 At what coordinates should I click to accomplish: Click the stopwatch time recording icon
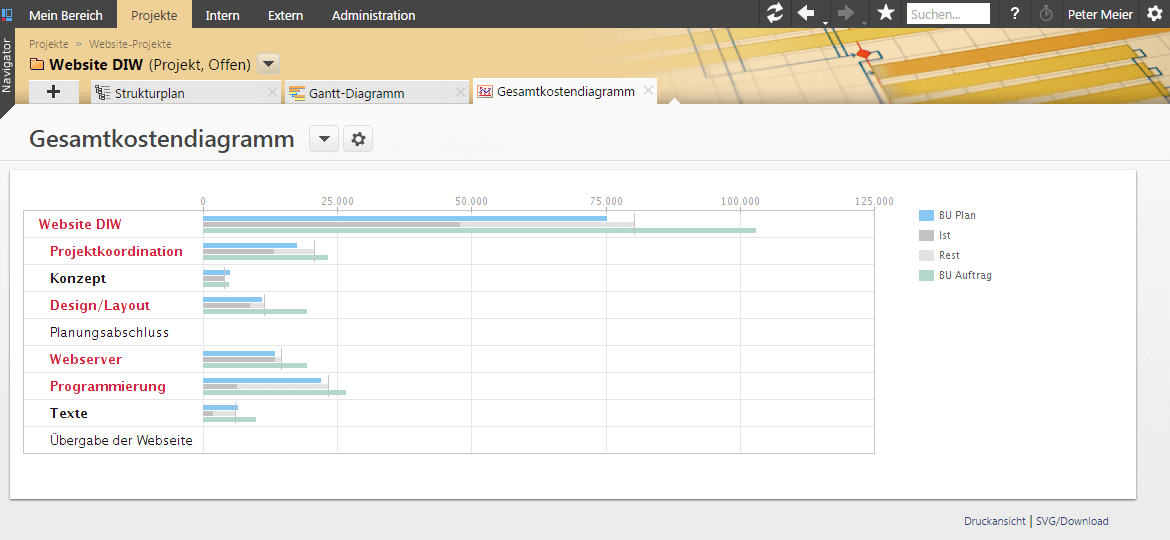1046,13
